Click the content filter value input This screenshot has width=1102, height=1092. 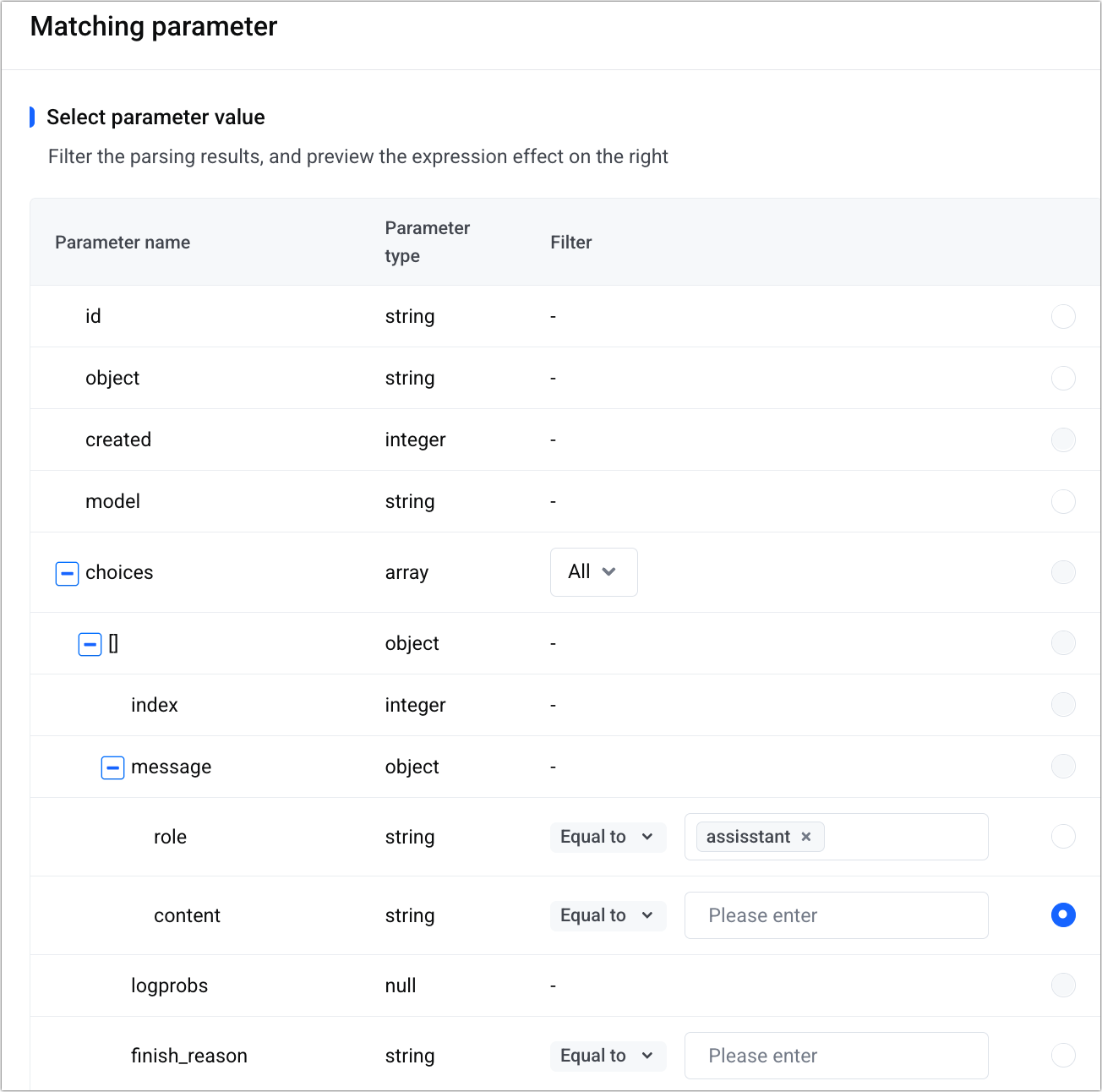(836, 915)
